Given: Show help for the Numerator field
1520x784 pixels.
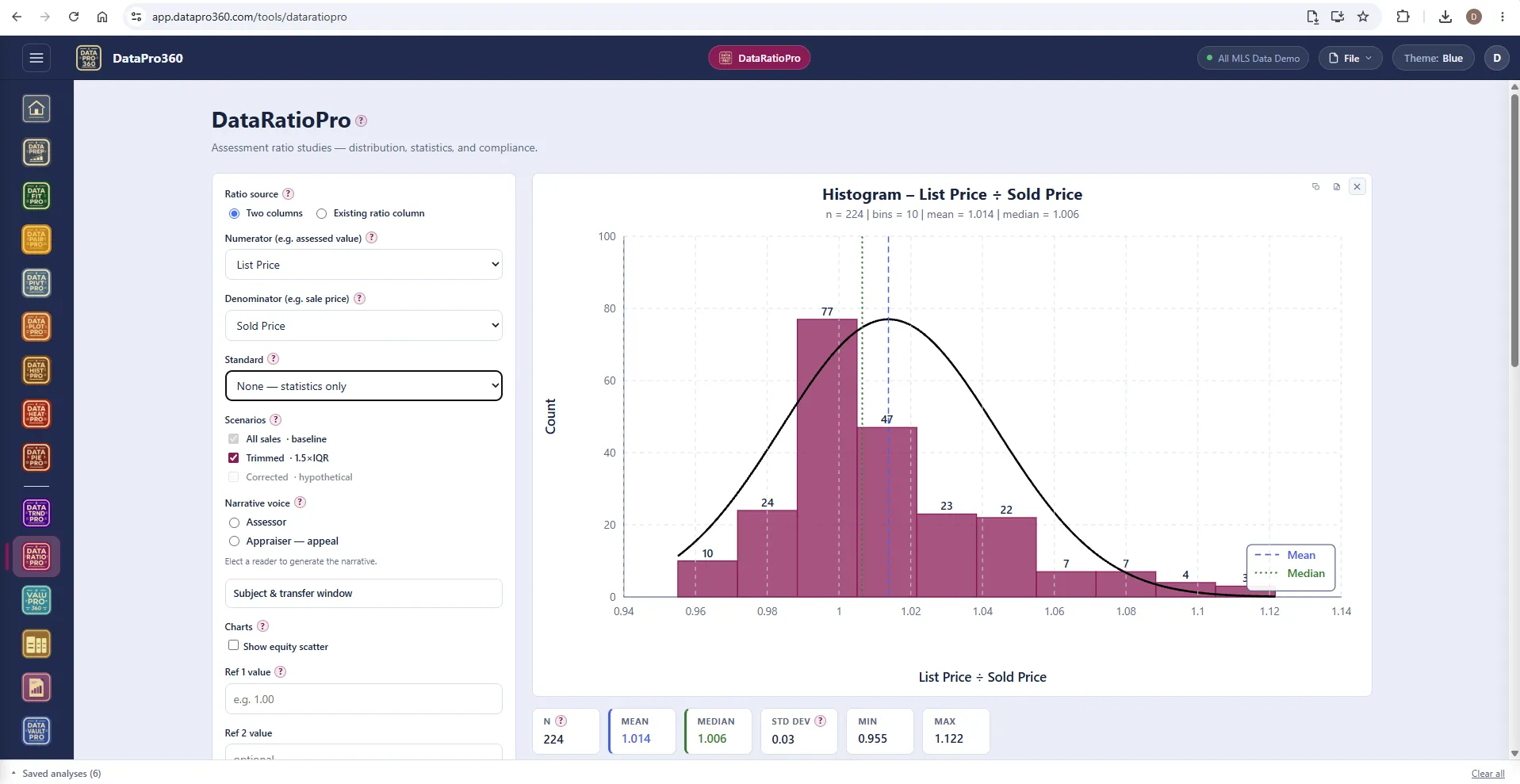Looking at the screenshot, I should pyautogui.click(x=371, y=238).
